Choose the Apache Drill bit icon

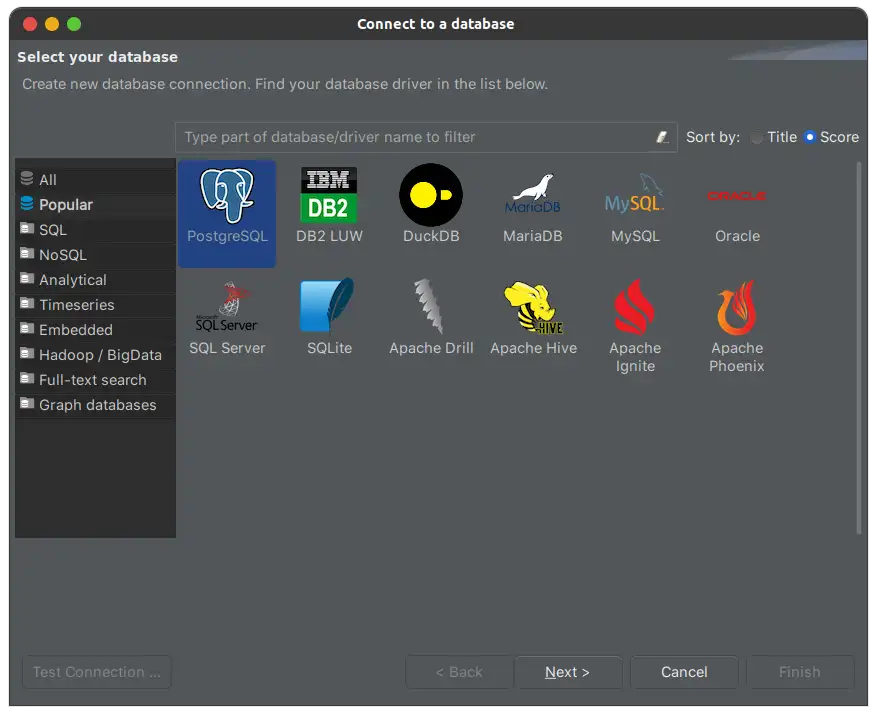click(429, 306)
